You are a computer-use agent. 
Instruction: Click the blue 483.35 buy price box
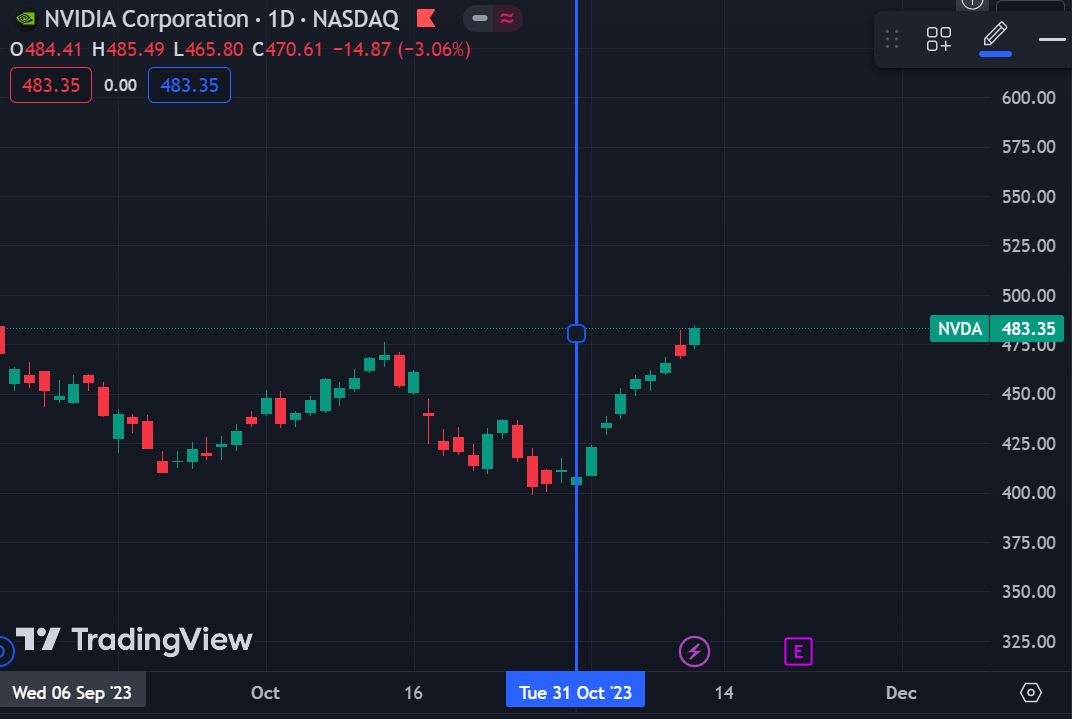(x=189, y=85)
